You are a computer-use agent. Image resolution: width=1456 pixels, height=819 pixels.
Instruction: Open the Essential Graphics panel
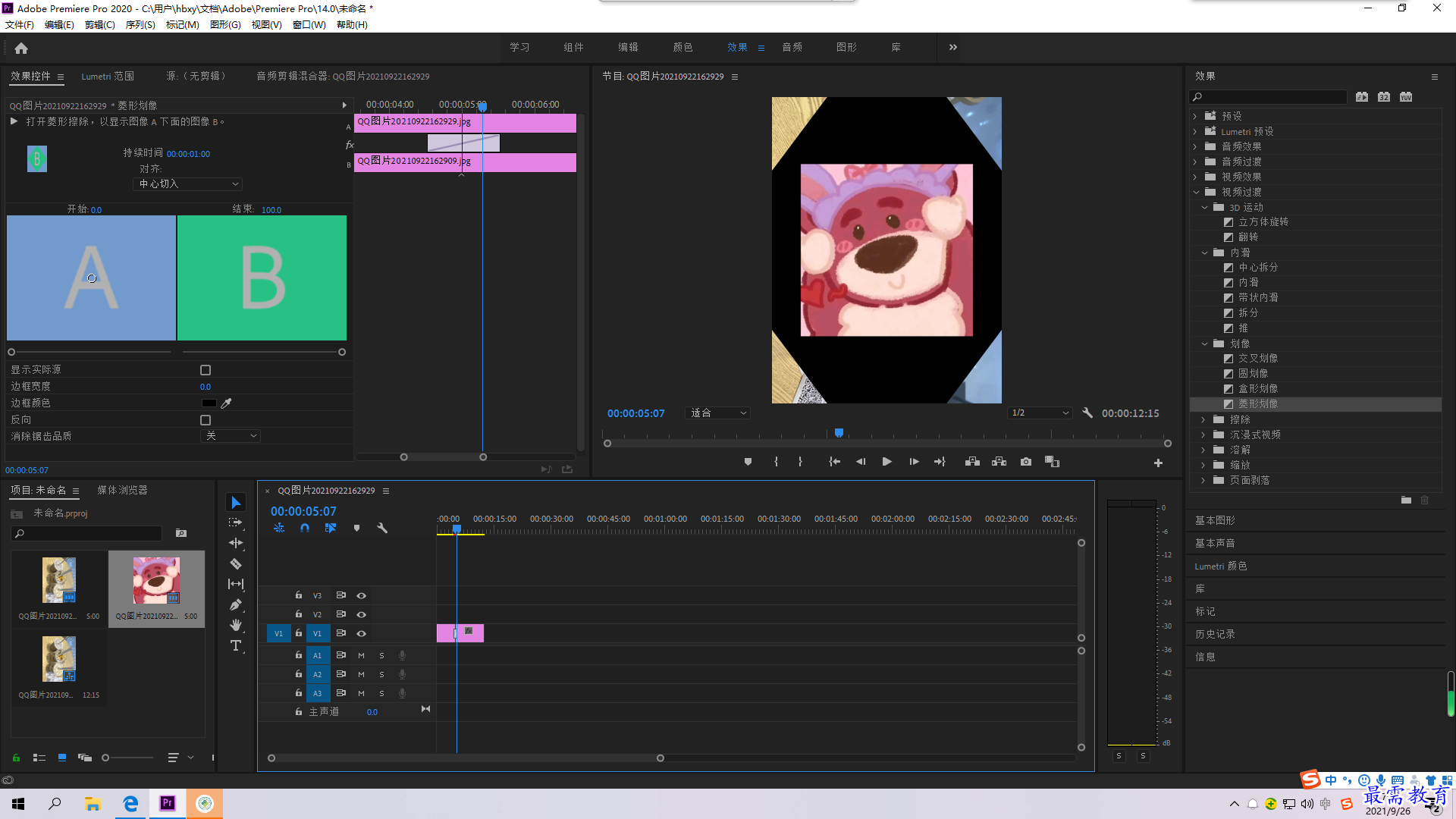point(1215,521)
